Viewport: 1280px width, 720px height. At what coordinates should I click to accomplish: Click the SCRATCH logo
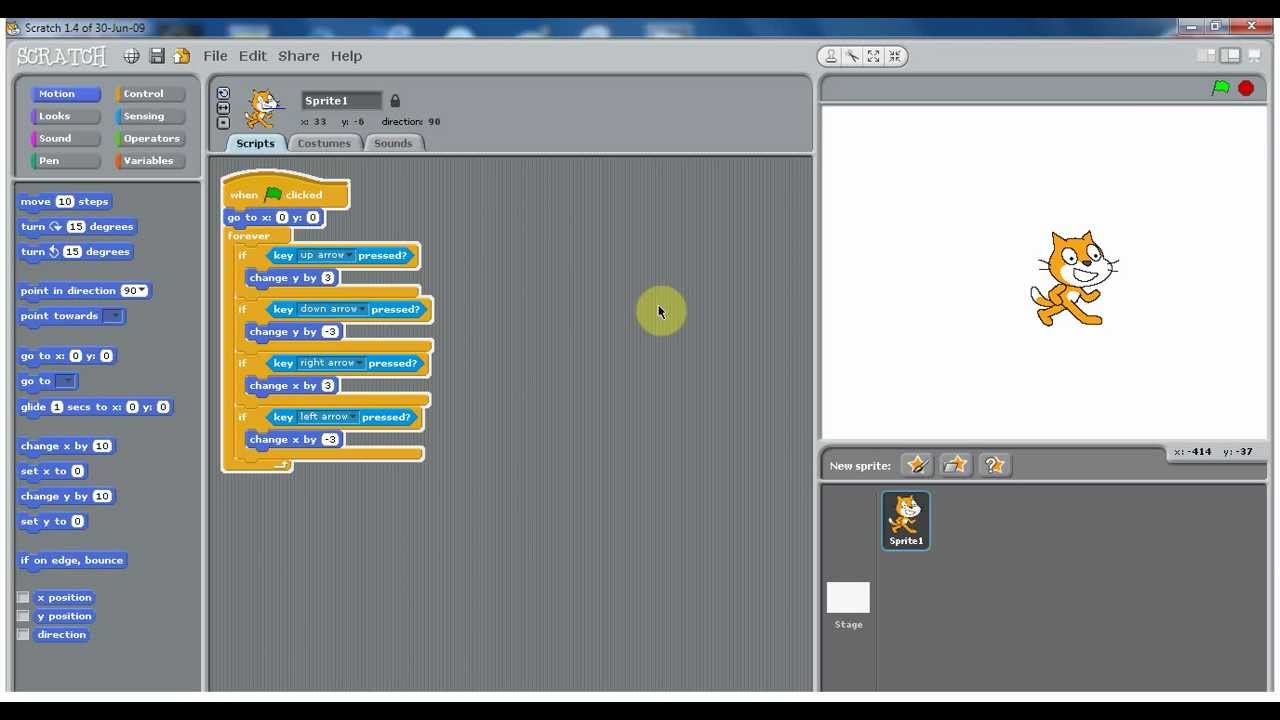pos(61,56)
